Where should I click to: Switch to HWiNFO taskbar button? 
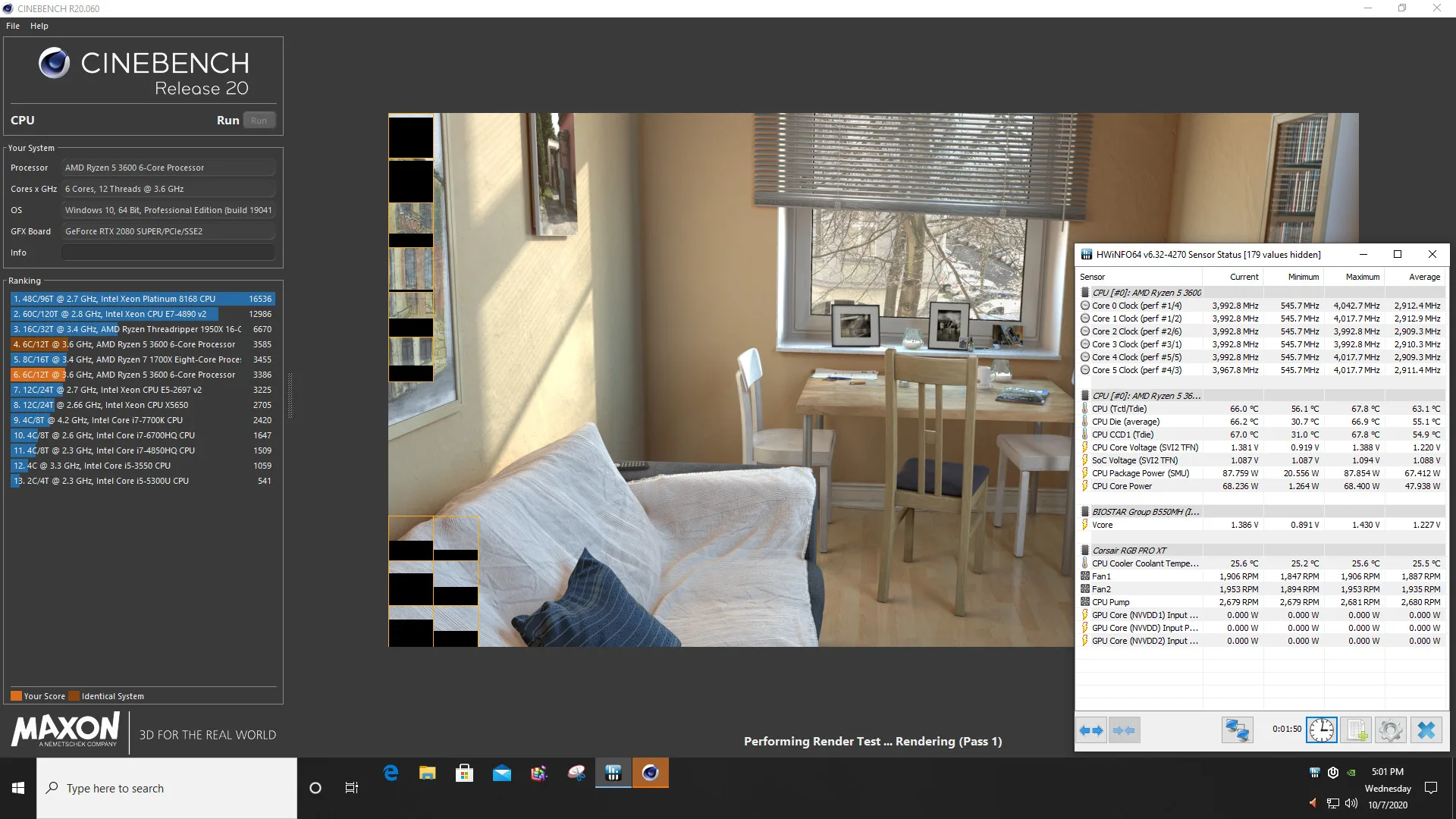(613, 773)
